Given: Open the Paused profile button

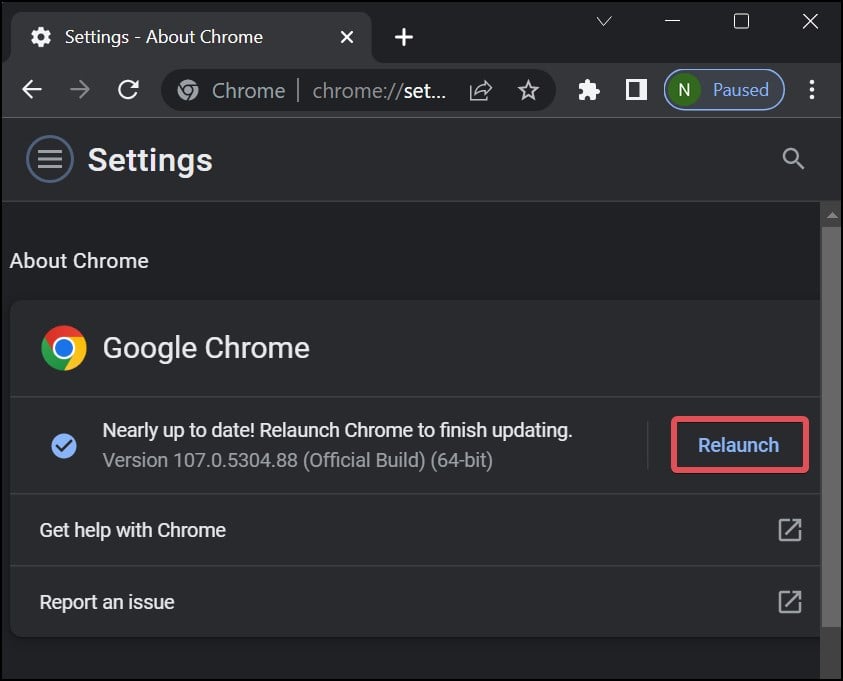Looking at the screenshot, I should (x=724, y=90).
